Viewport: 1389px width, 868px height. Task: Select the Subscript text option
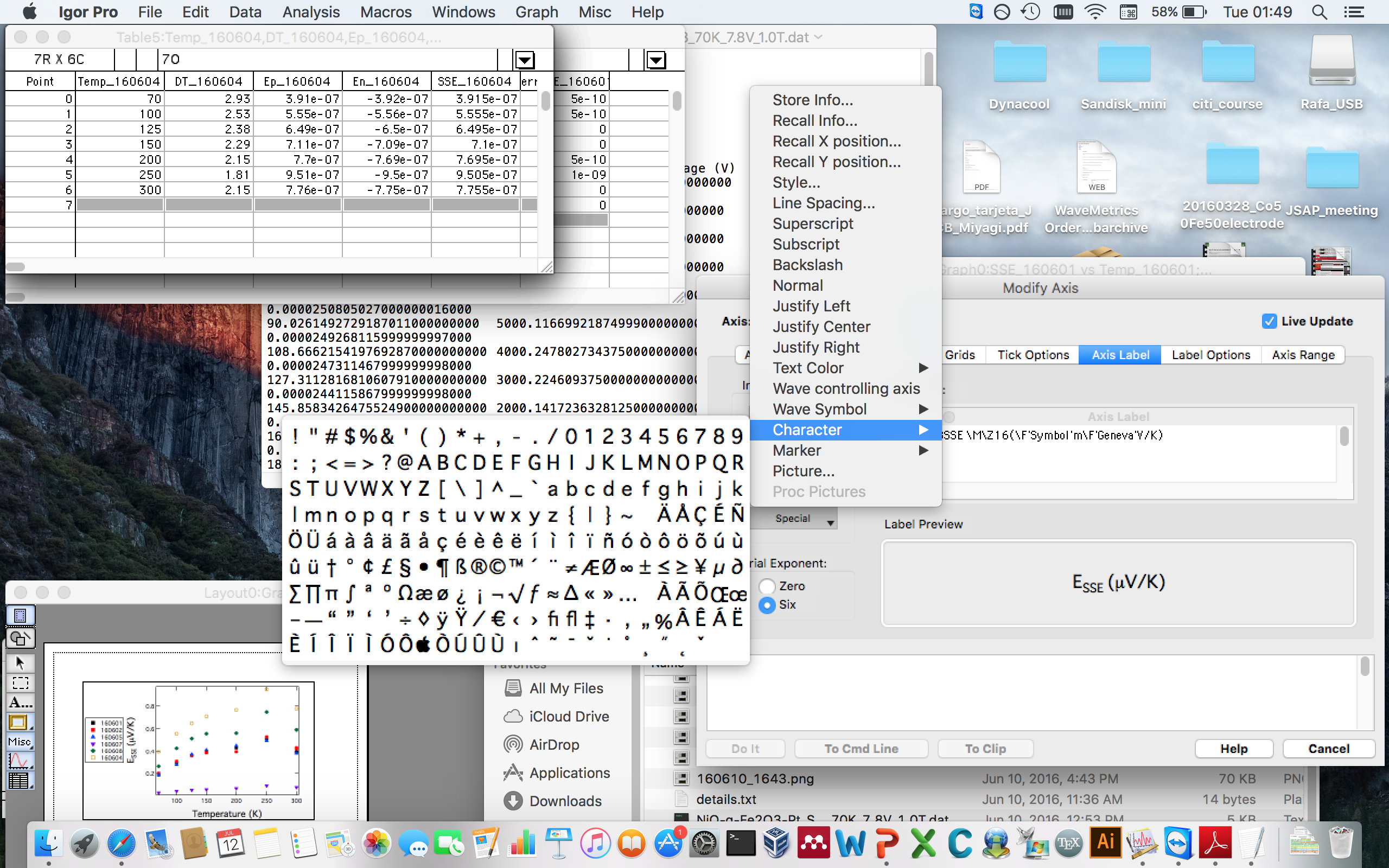pyautogui.click(x=806, y=244)
